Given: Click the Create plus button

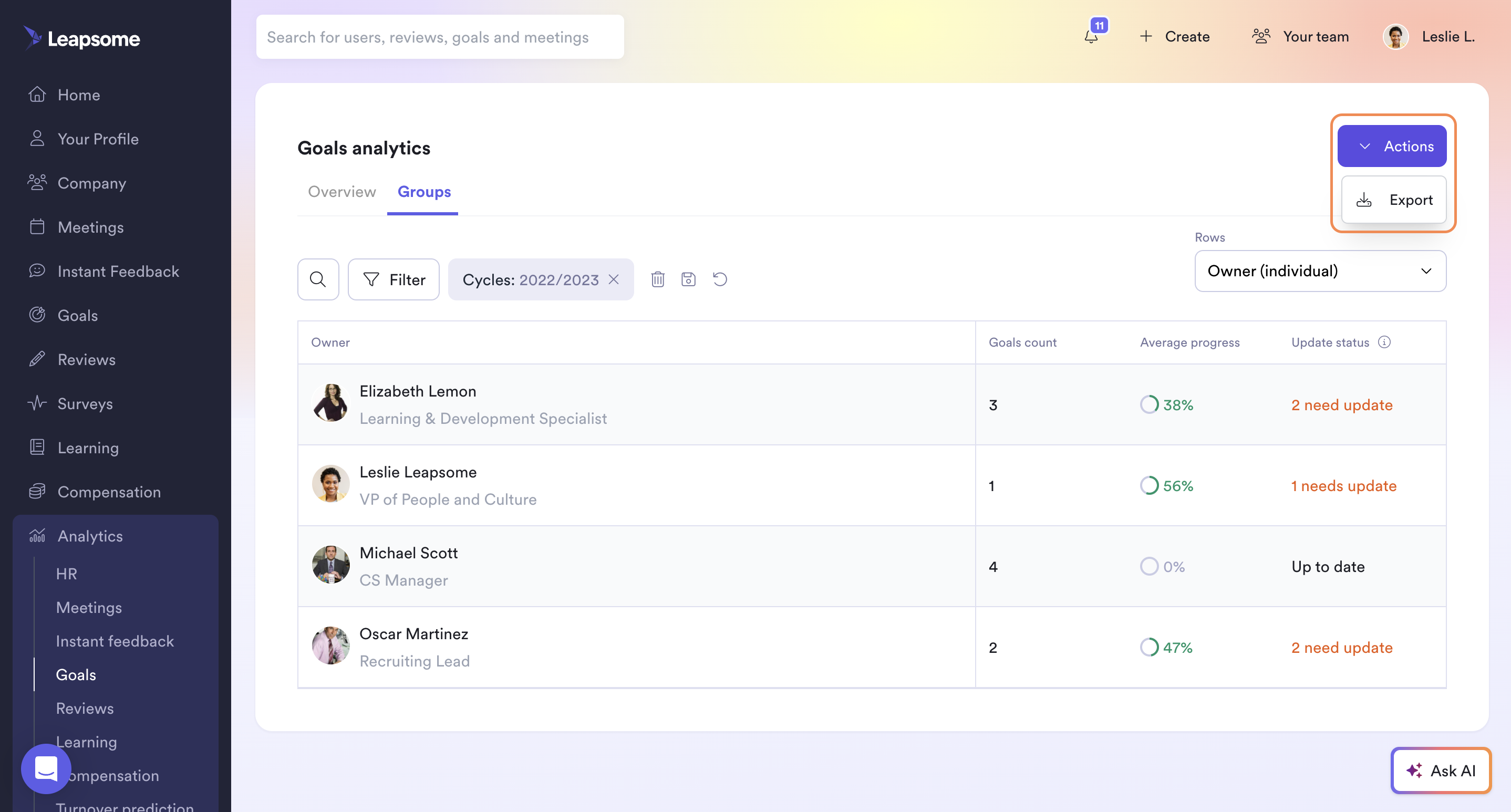Looking at the screenshot, I should (x=1174, y=36).
